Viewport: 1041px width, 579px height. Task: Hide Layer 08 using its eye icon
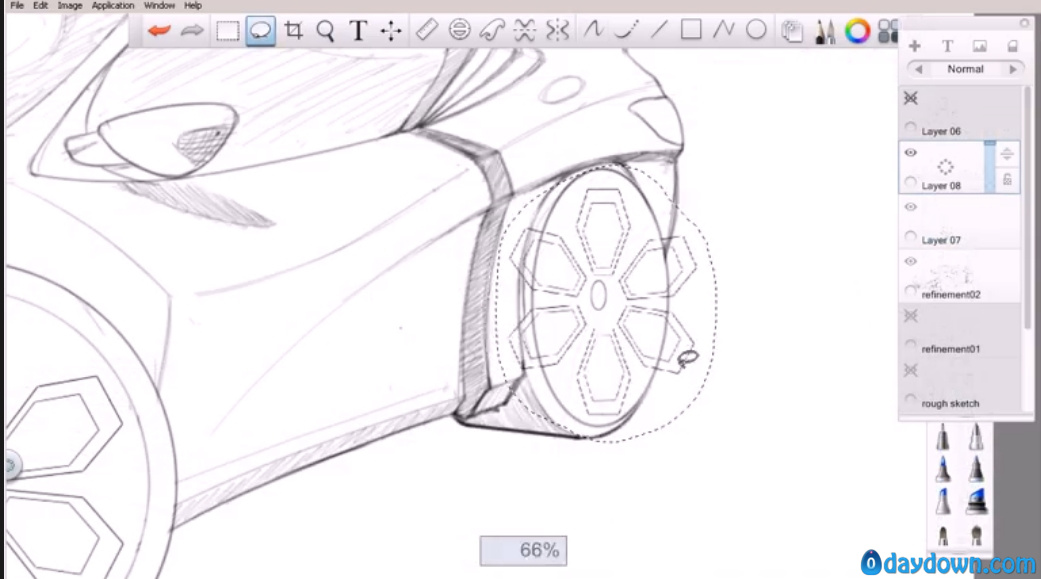[911, 153]
